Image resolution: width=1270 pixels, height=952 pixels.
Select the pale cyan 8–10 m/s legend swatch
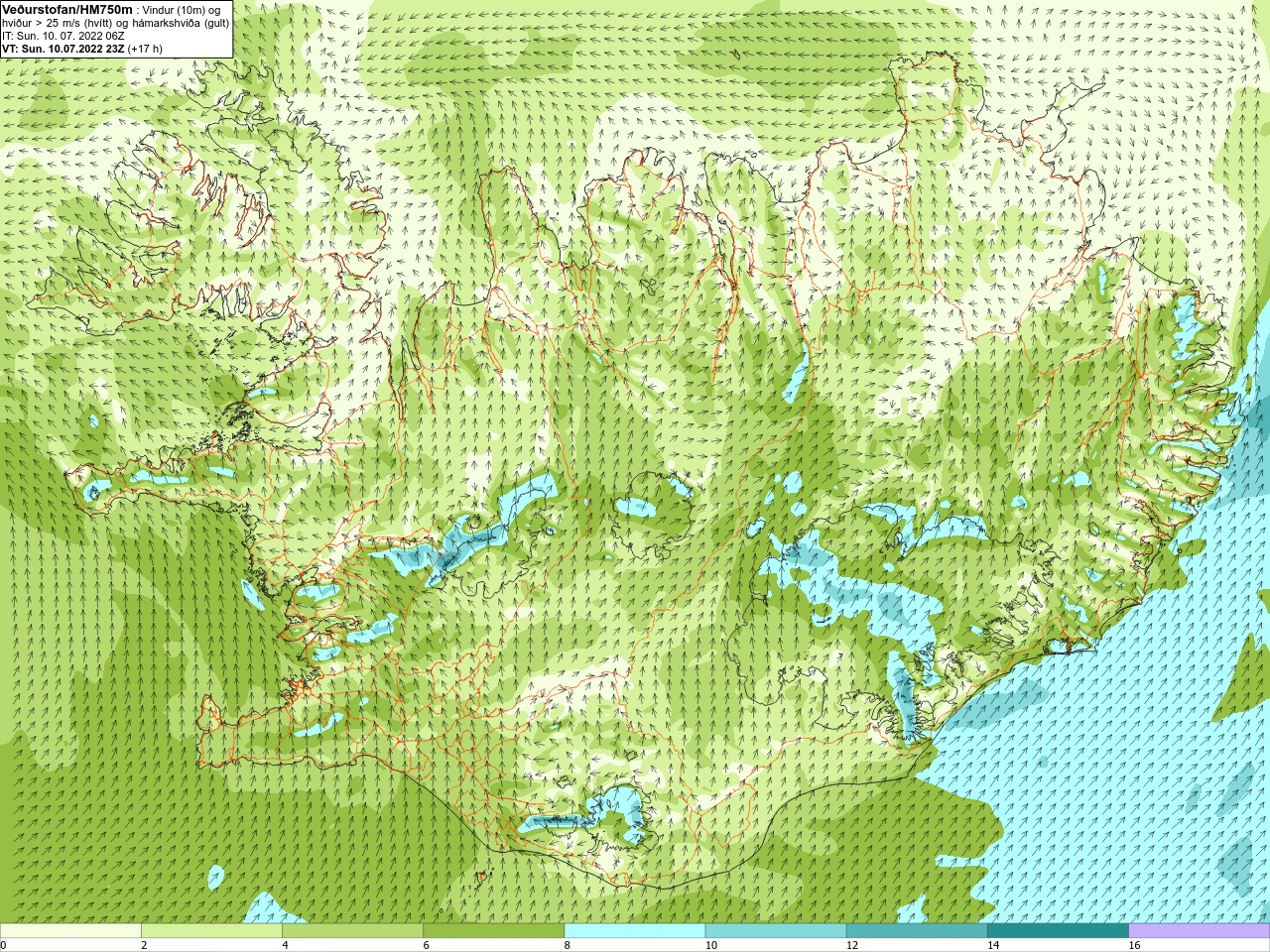click(x=635, y=931)
